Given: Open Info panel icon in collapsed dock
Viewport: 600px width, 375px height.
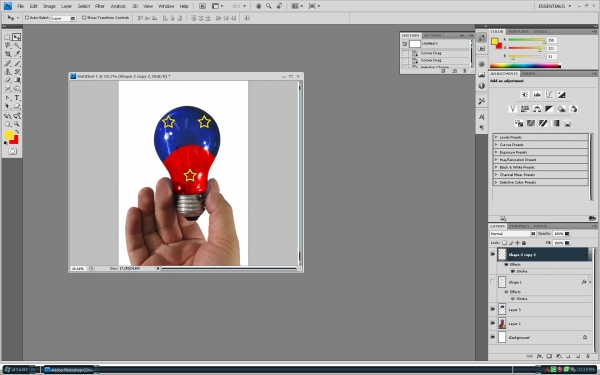Looking at the screenshot, I should (x=482, y=86).
